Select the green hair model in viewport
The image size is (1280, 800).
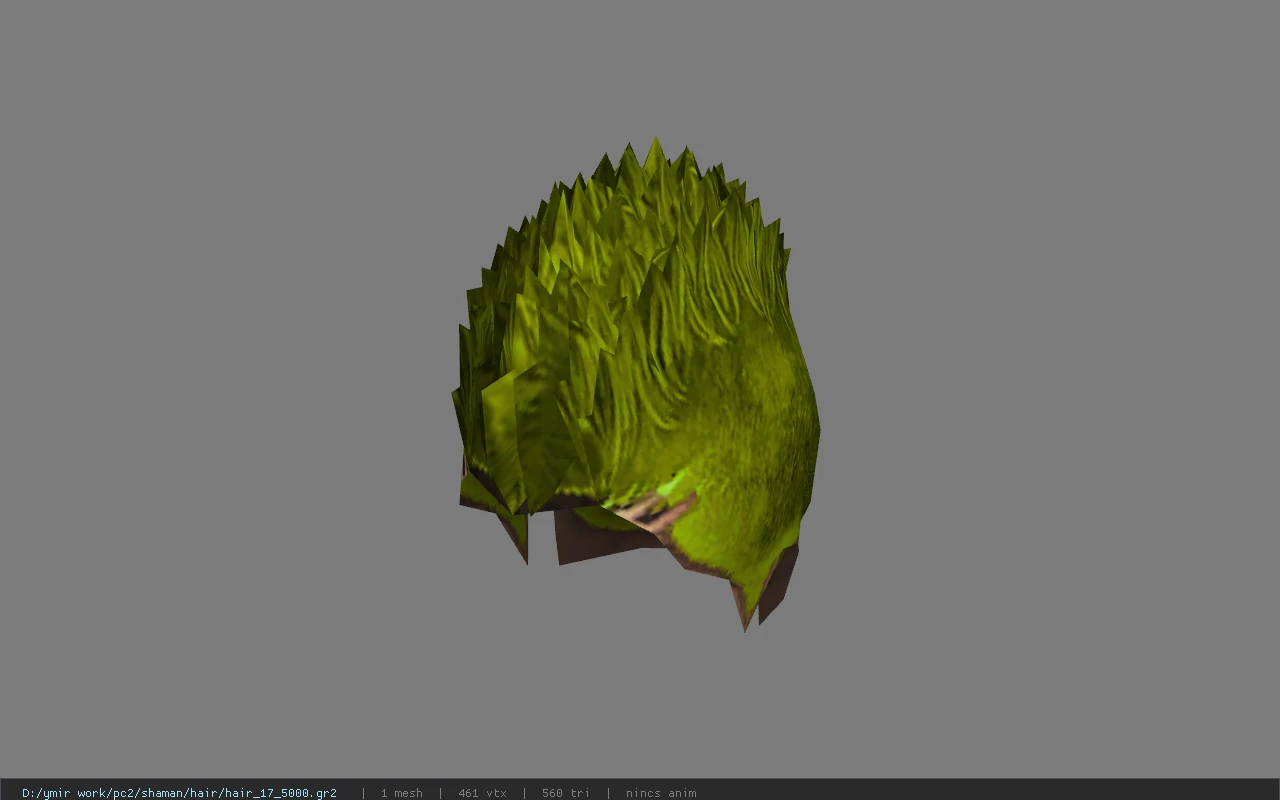(636, 385)
